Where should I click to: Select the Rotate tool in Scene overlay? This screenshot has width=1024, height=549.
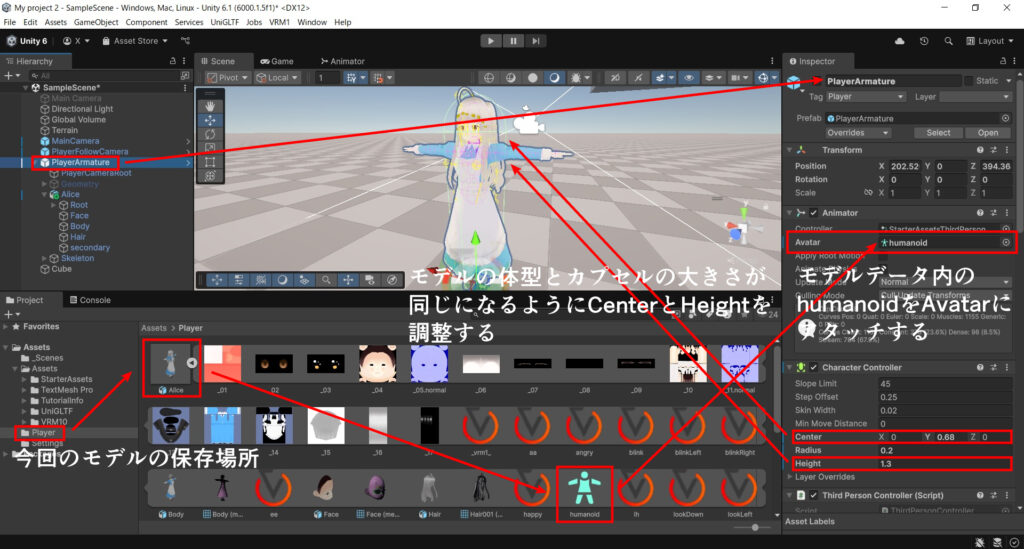tap(210, 134)
